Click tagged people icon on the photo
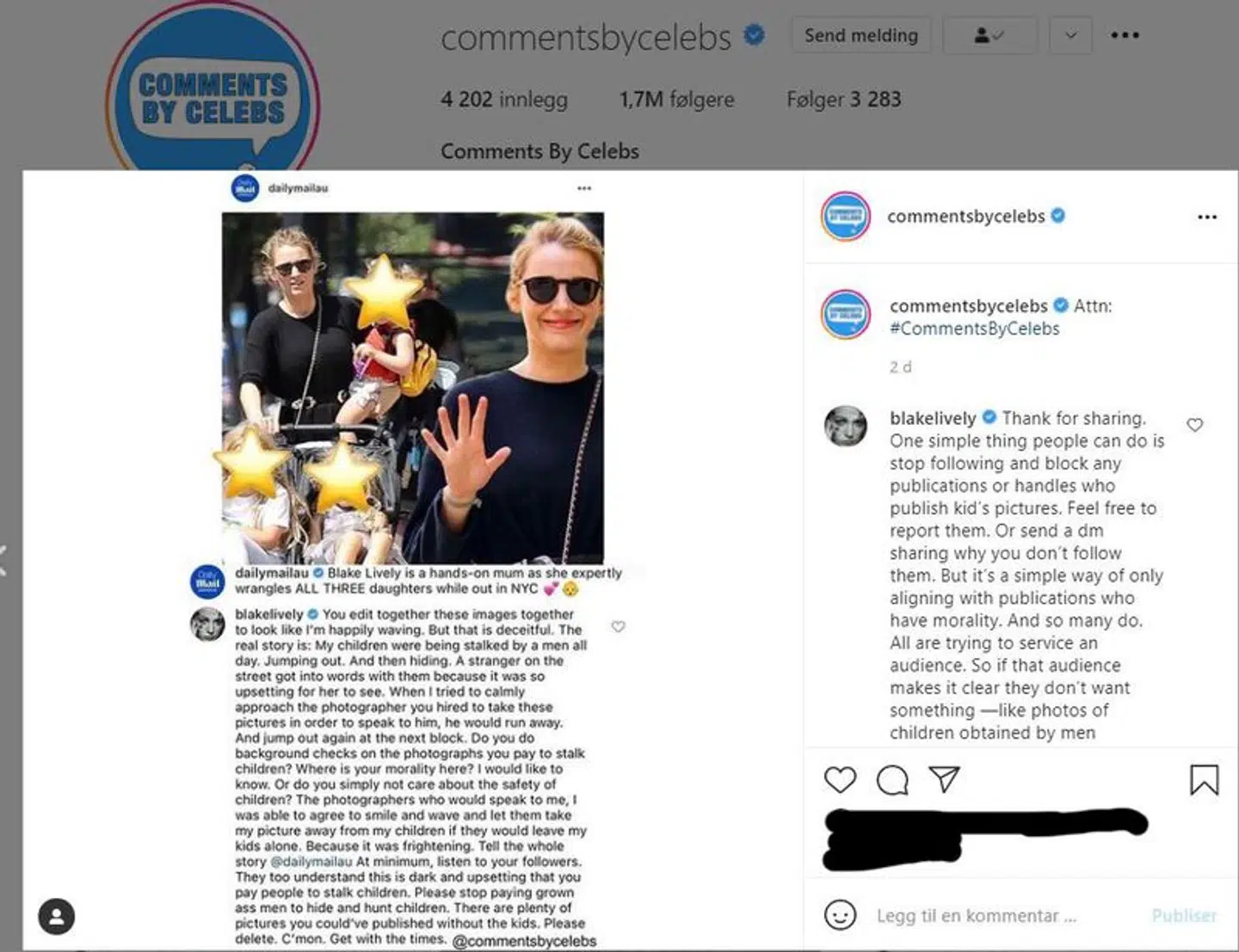1239x952 pixels. 57,916
